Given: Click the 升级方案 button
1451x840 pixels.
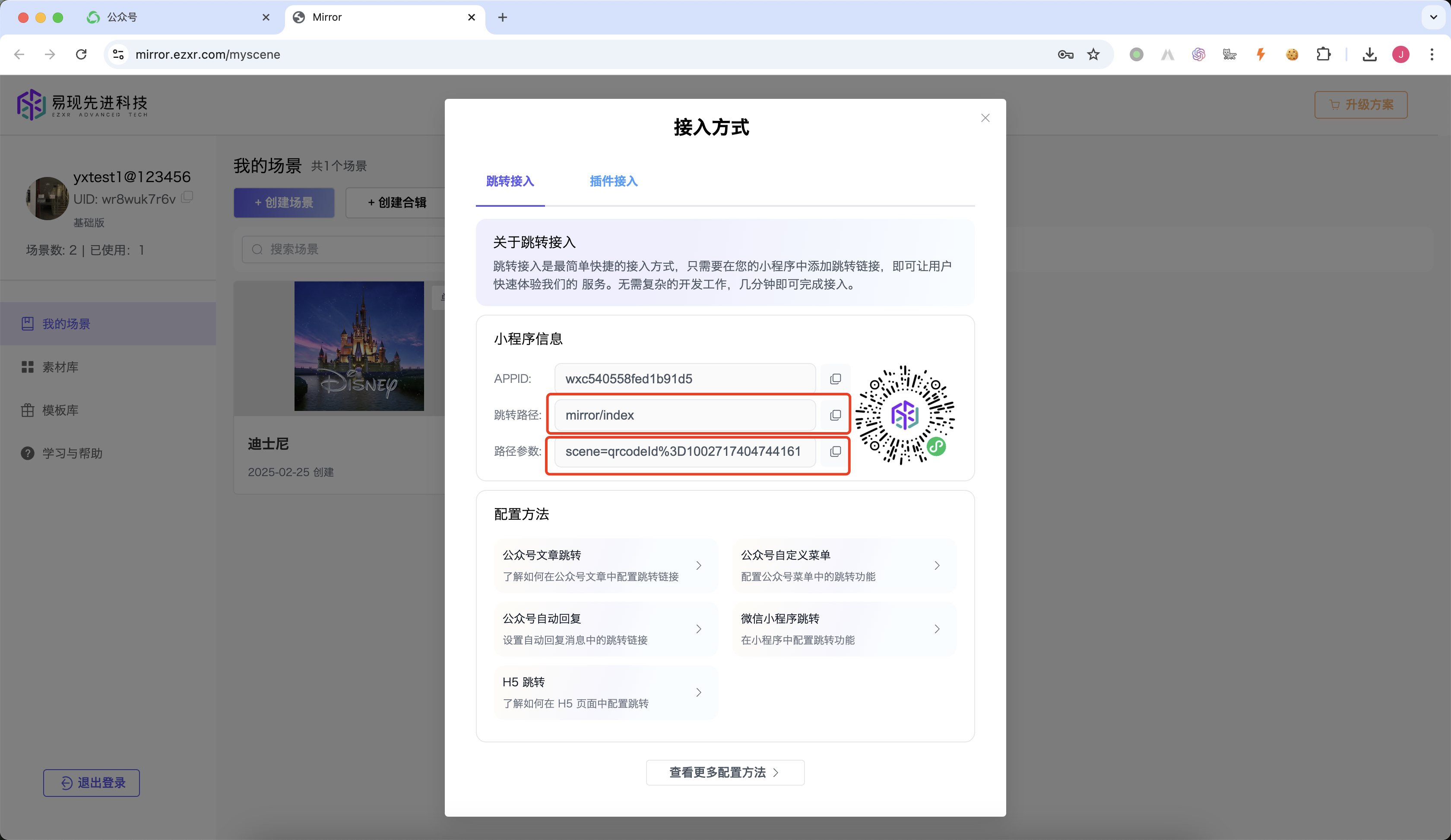Looking at the screenshot, I should pyautogui.click(x=1361, y=105).
